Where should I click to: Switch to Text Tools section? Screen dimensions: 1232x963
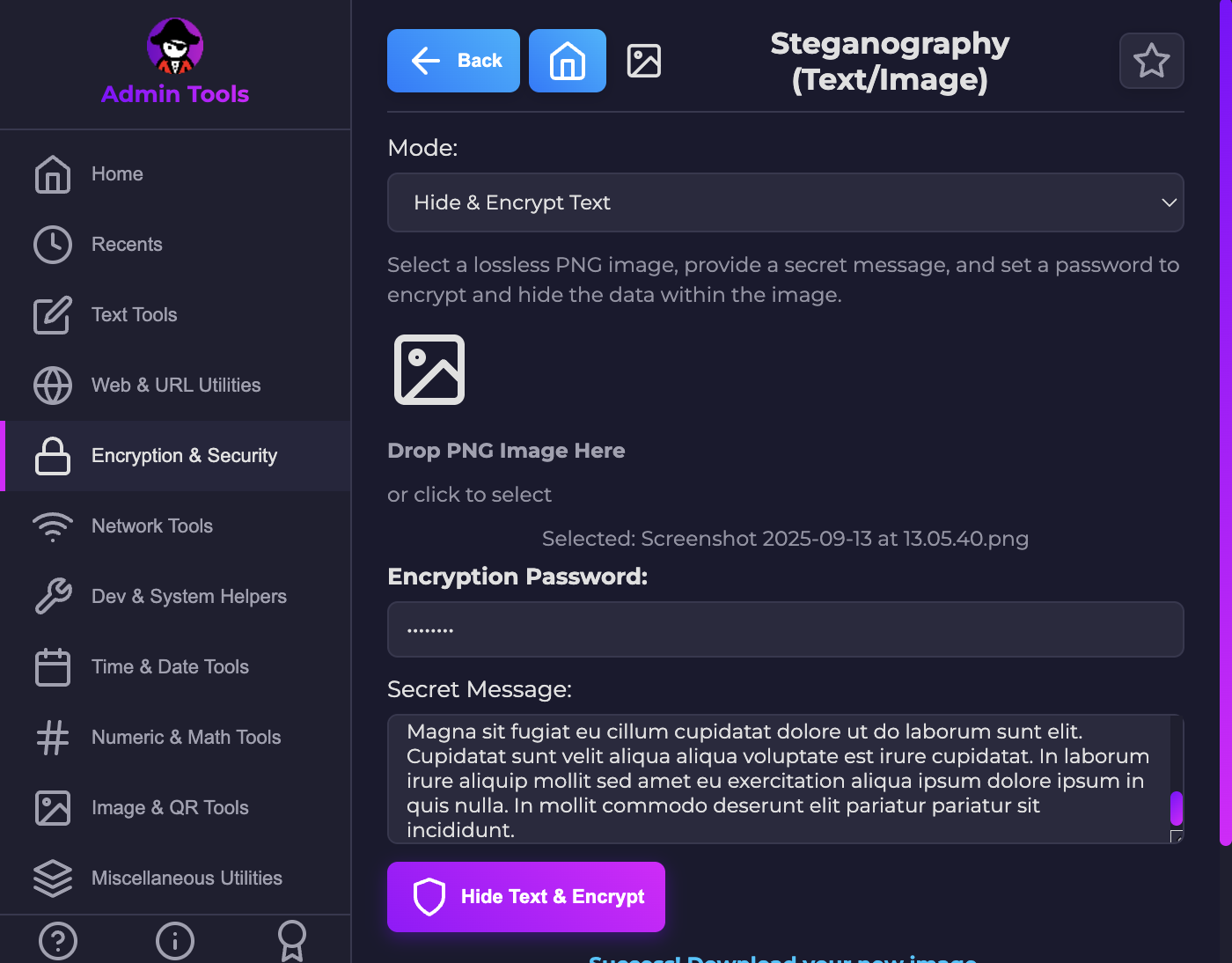[134, 315]
